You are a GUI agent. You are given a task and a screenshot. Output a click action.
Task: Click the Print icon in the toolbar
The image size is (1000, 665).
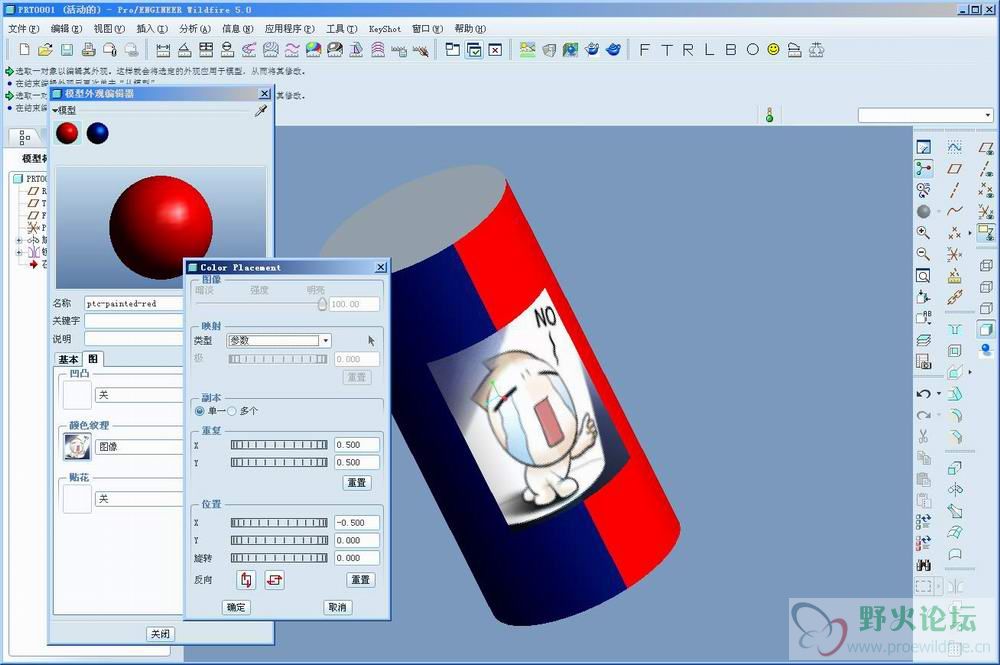[88, 50]
